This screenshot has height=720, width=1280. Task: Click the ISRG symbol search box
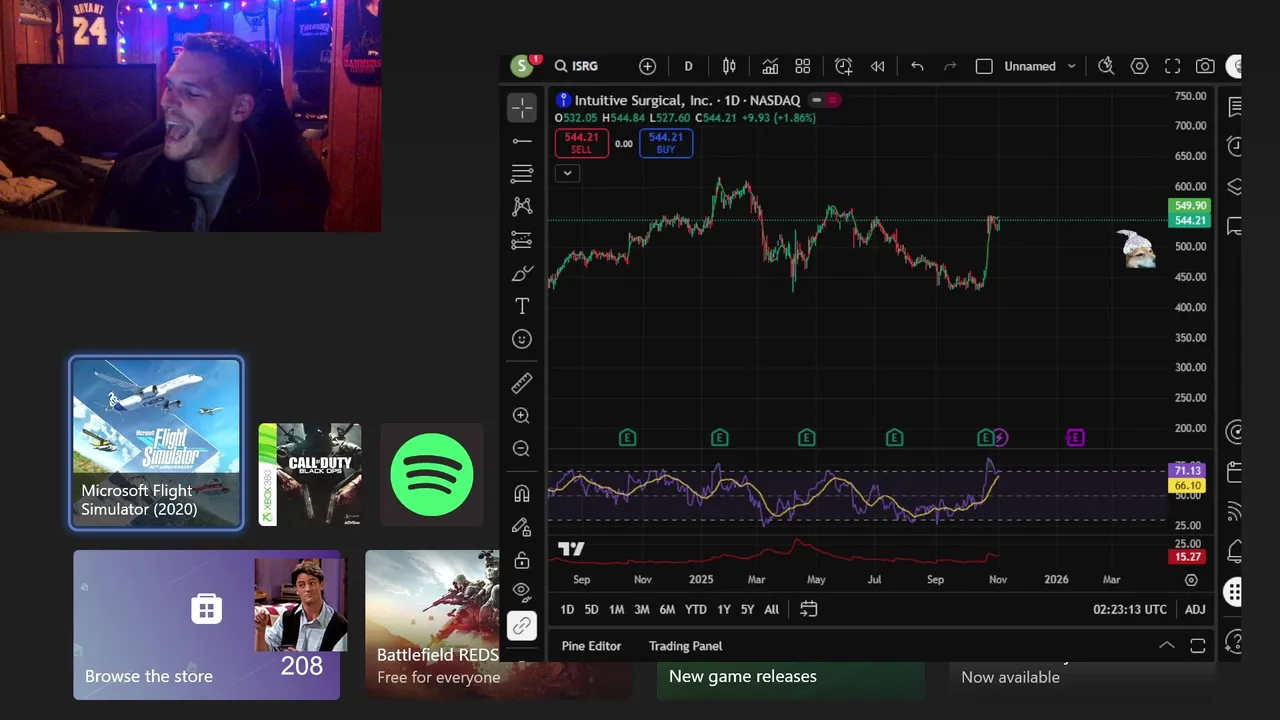coord(577,66)
